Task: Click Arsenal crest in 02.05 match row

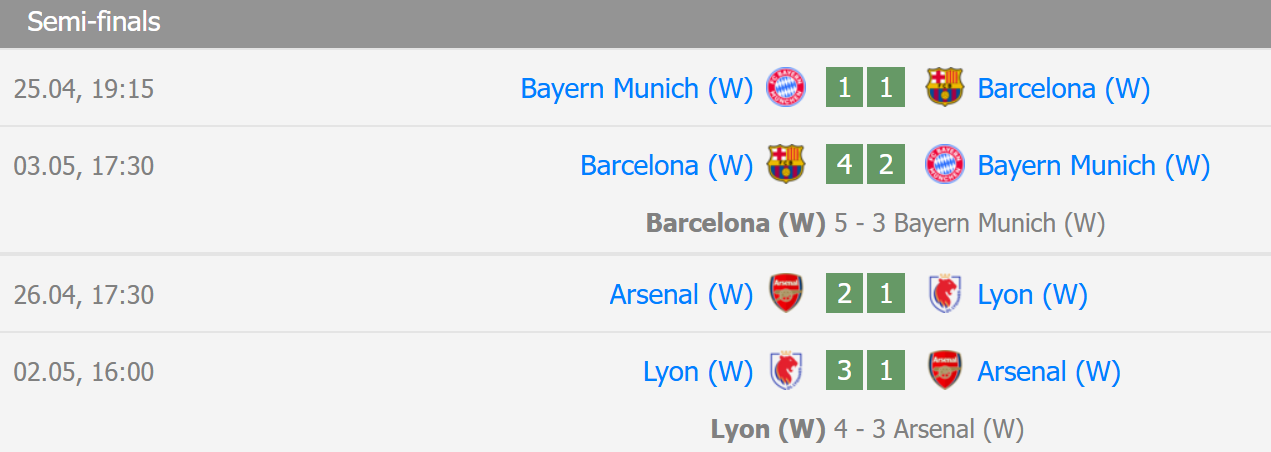Action: pyautogui.click(x=945, y=371)
